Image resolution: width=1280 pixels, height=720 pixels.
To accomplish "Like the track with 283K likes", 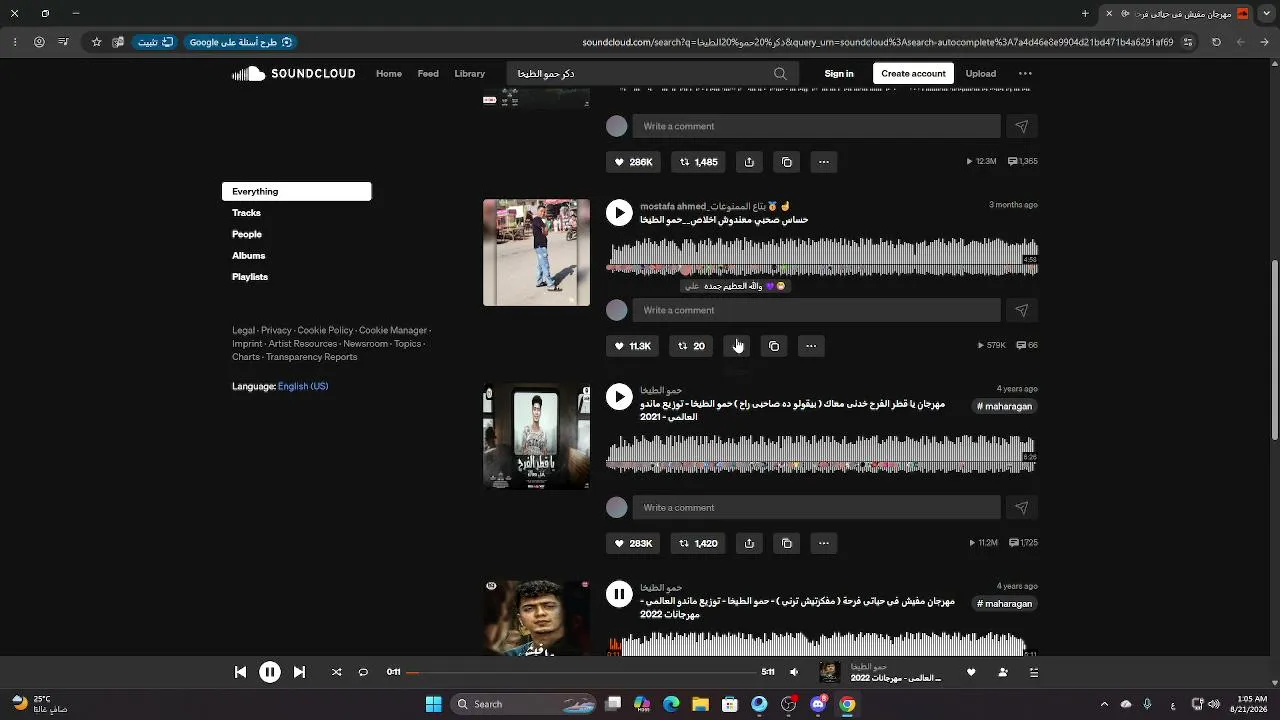I will 634,543.
